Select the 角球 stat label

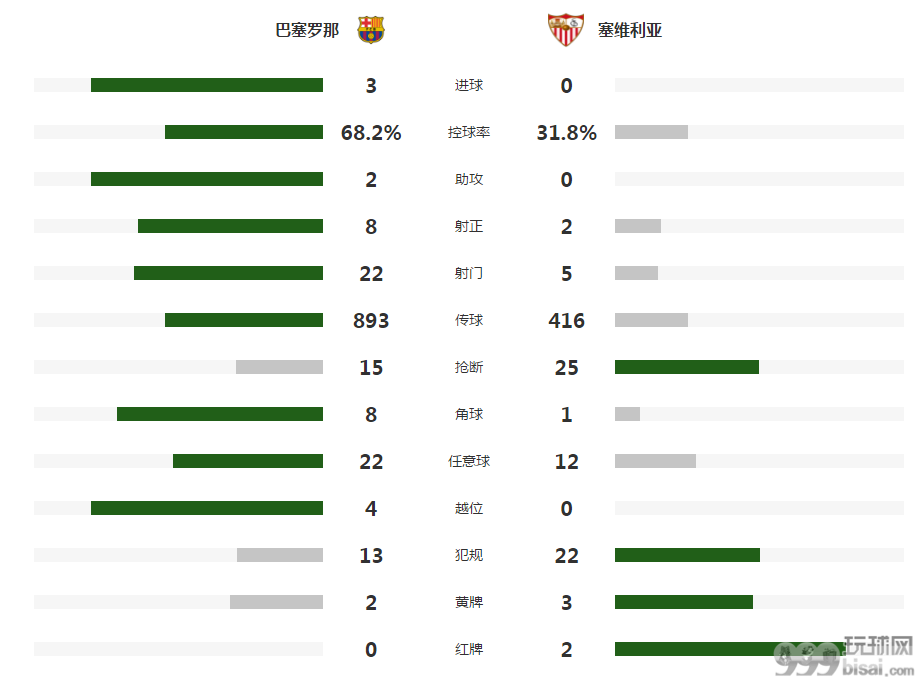469,414
